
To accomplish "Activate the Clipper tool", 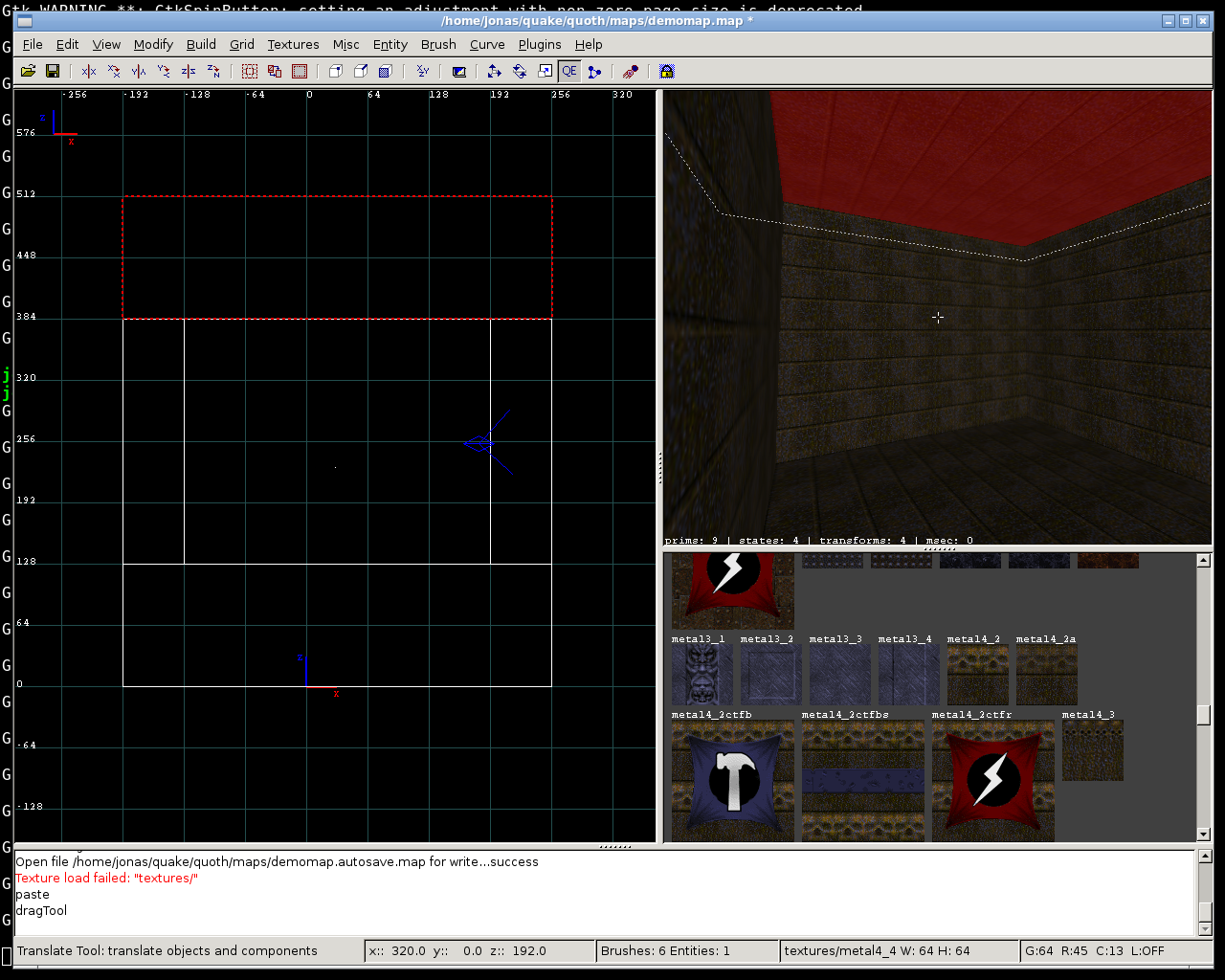I will coord(594,71).
